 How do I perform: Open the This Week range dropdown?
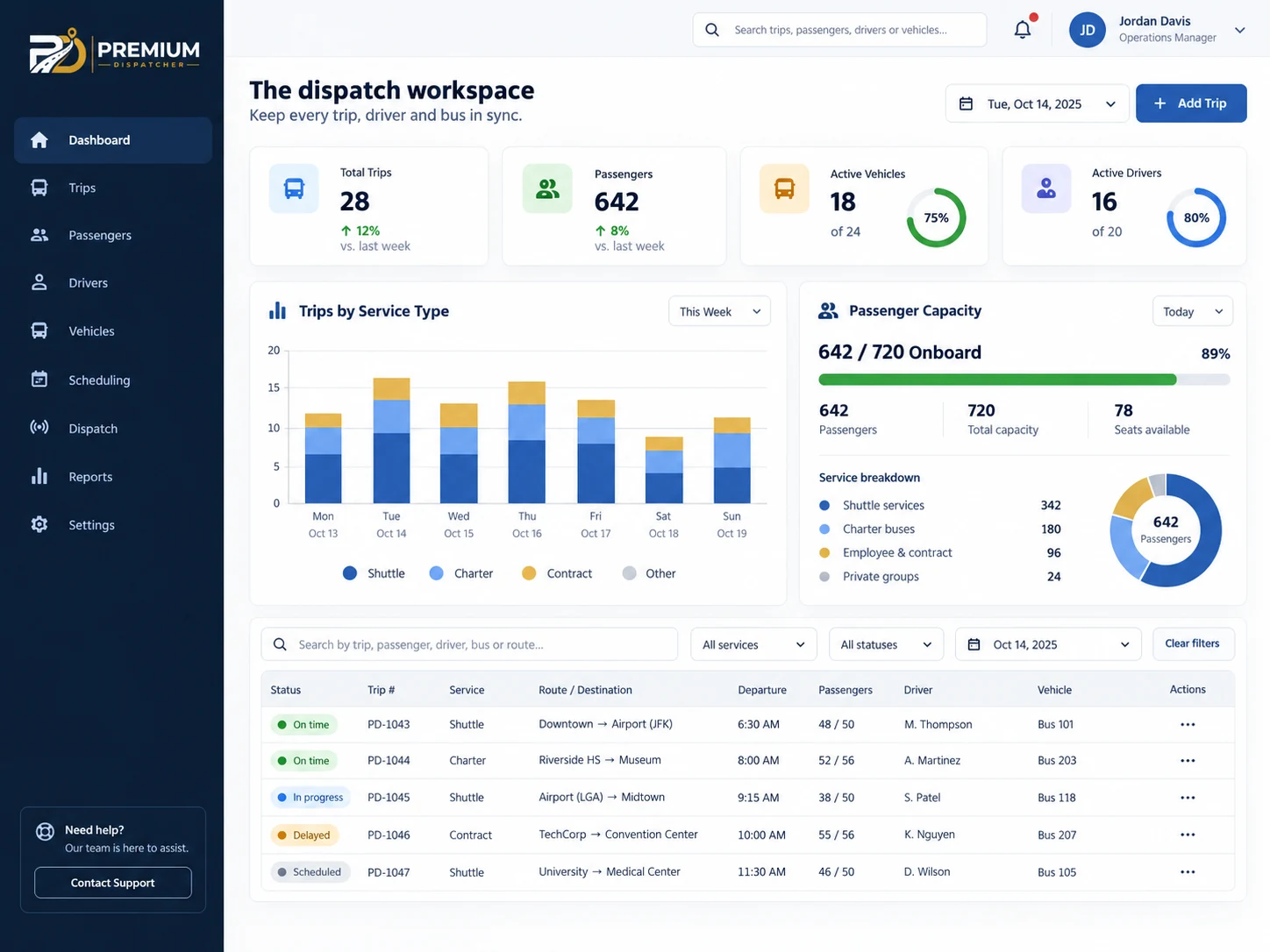click(x=719, y=311)
